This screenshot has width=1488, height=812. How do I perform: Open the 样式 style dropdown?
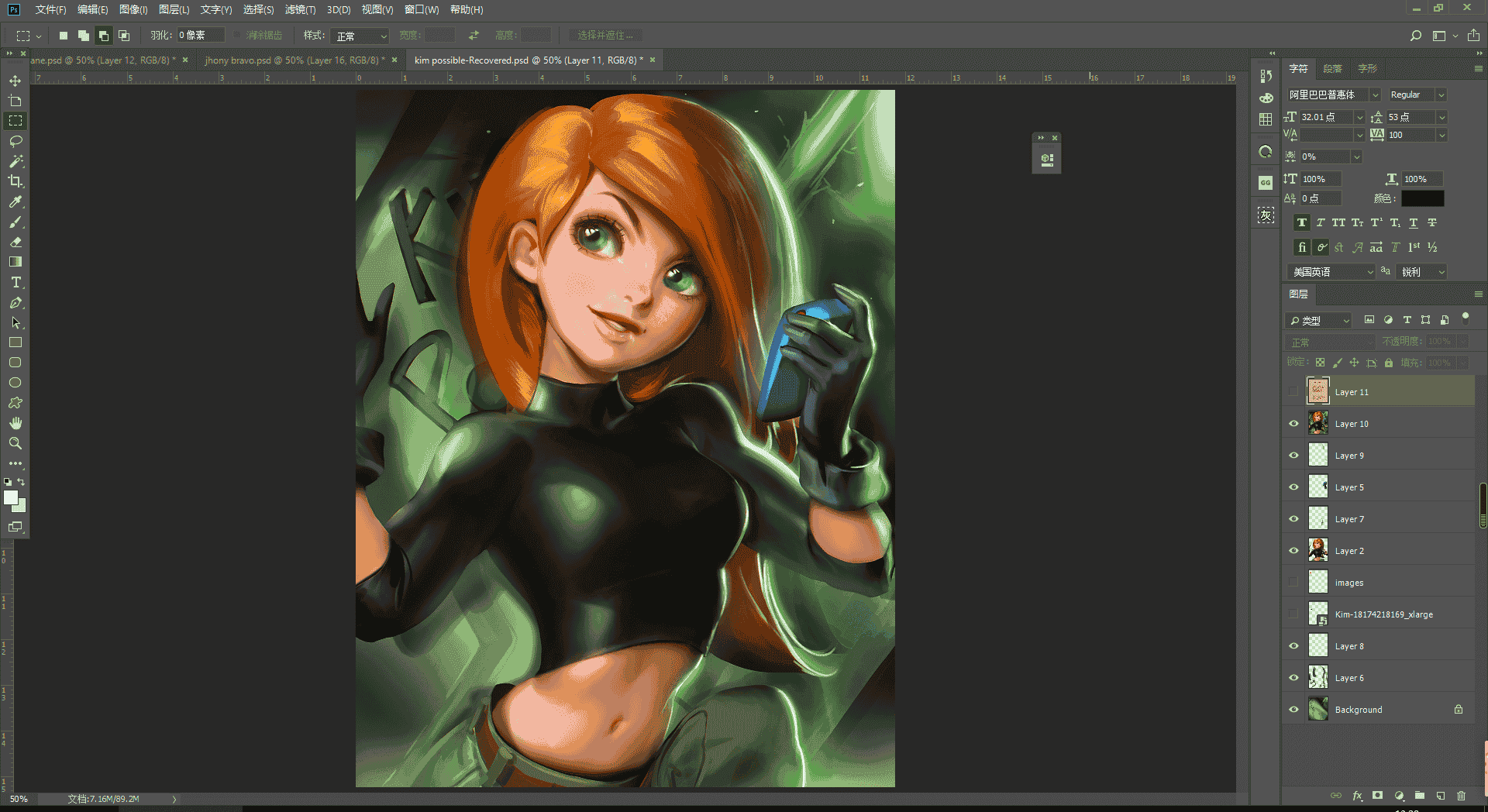point(360,36)
